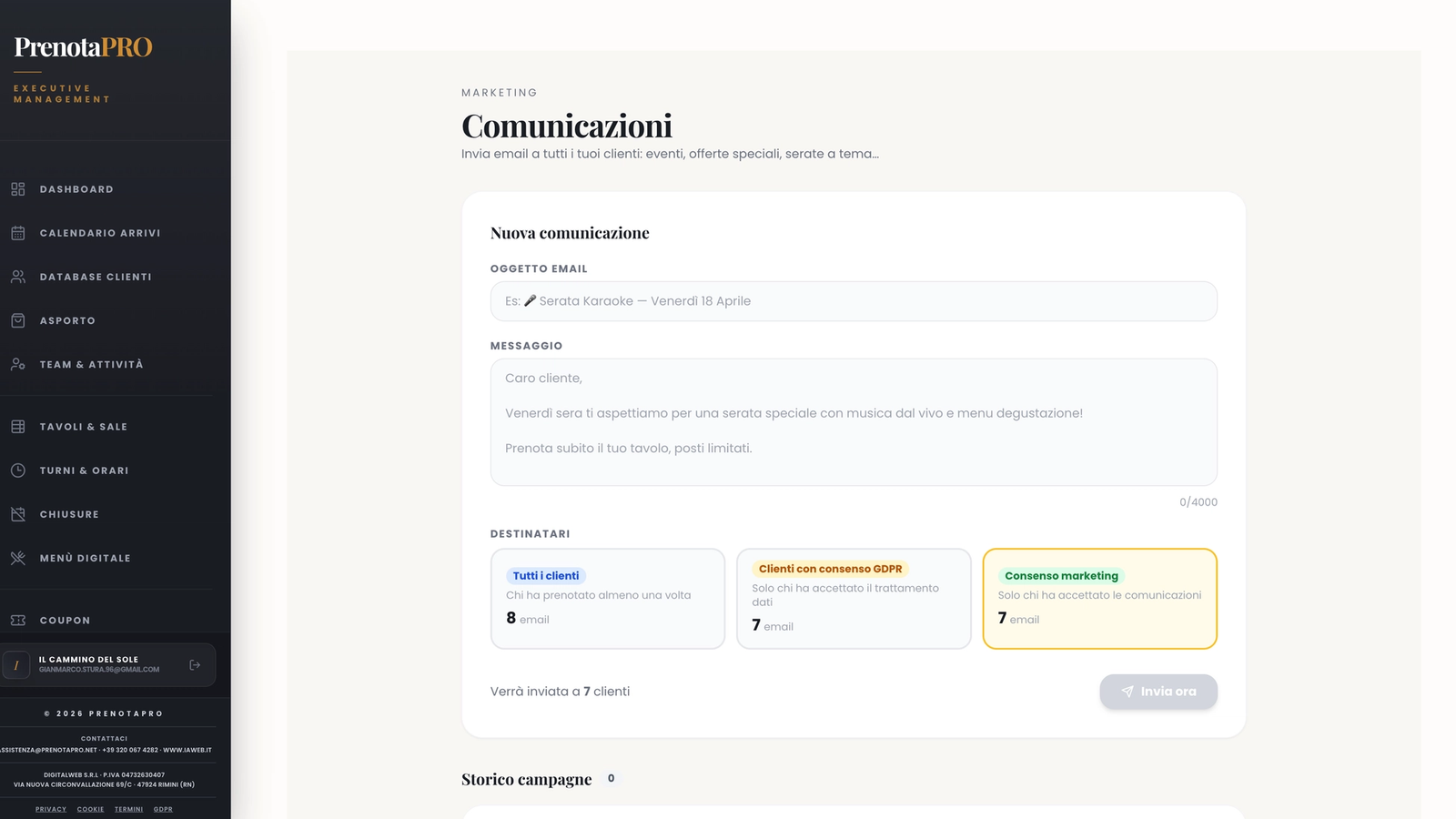Click the Nuova comunicazione heading
The height and width of the screenshot is (819, 1456).
[570, 233]
